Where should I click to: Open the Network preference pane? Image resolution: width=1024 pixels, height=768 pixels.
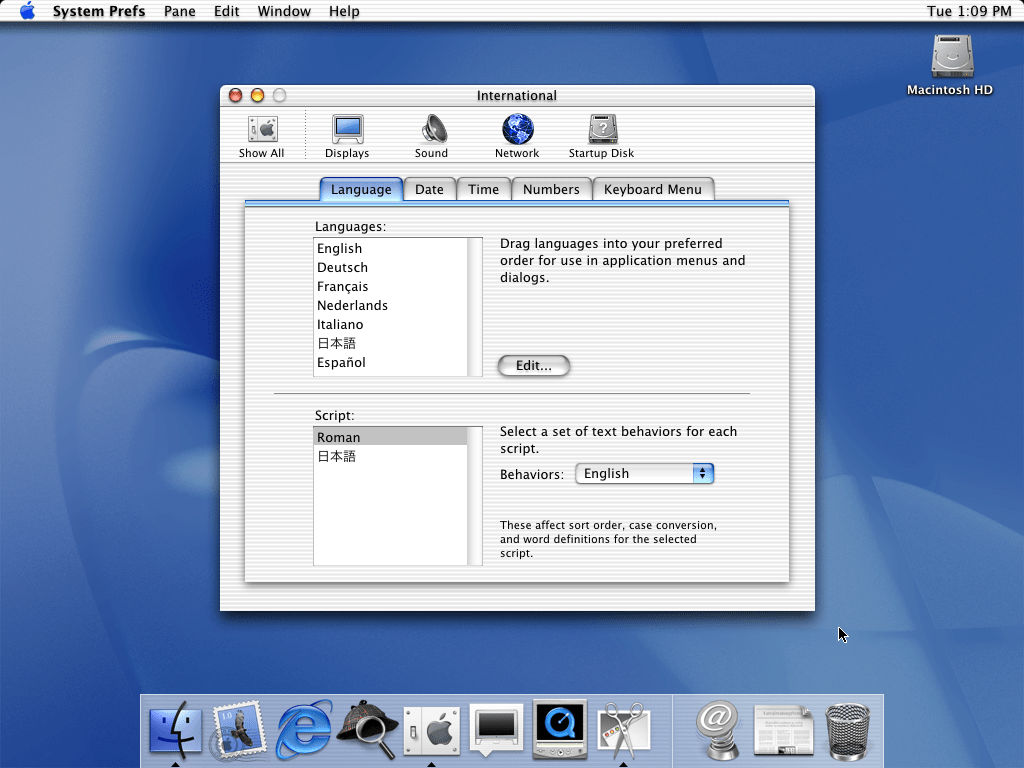(517, 135)
